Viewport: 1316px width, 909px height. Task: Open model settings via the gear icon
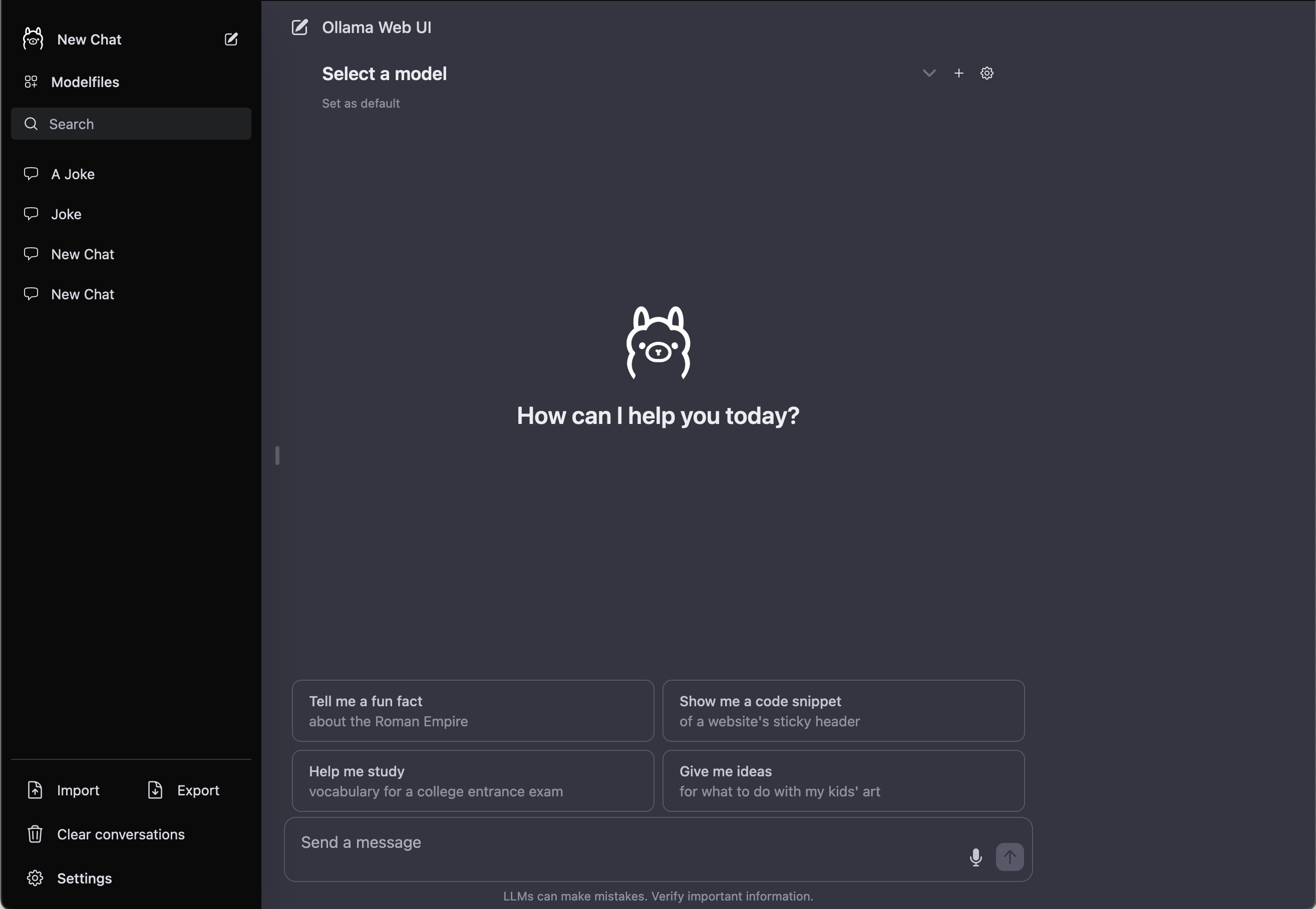coord(986,73)
